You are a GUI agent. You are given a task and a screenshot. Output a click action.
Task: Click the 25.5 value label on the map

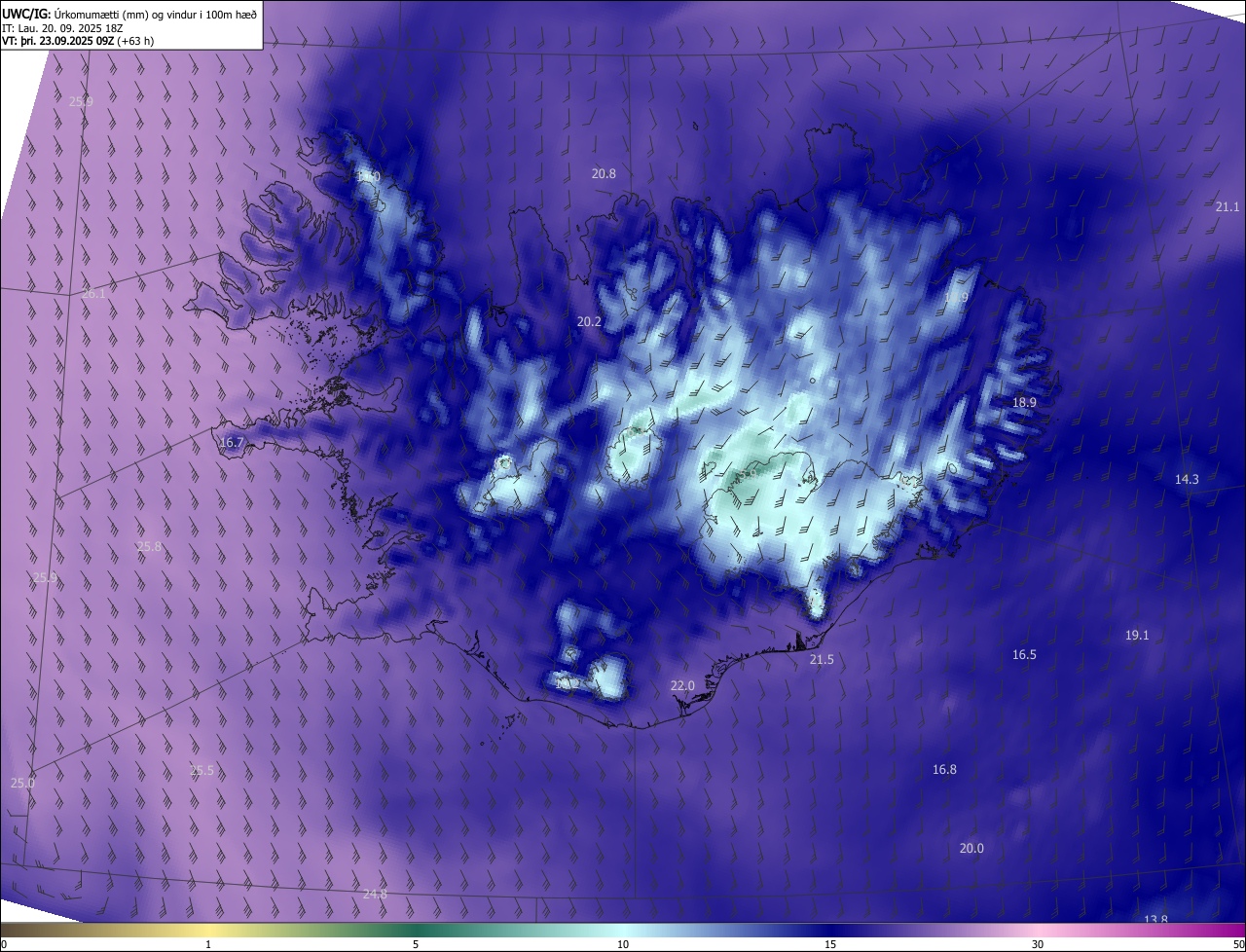(202, 770)
